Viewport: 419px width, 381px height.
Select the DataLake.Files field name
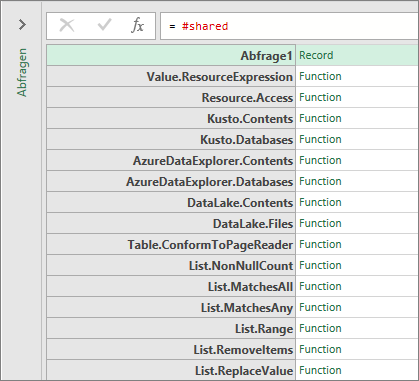(x=253, y=224)
